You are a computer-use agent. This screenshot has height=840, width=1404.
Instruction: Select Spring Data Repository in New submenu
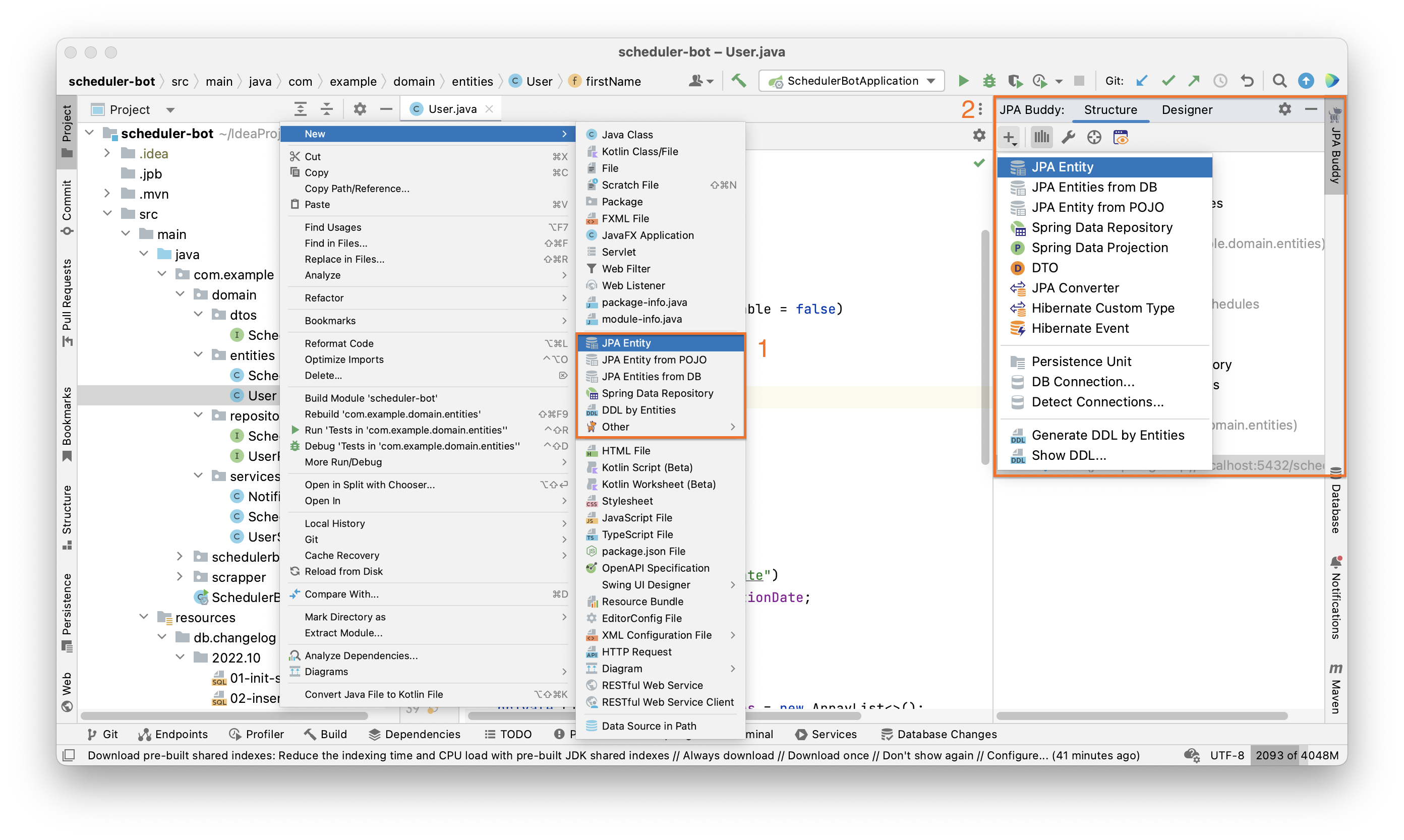point(657,393)
